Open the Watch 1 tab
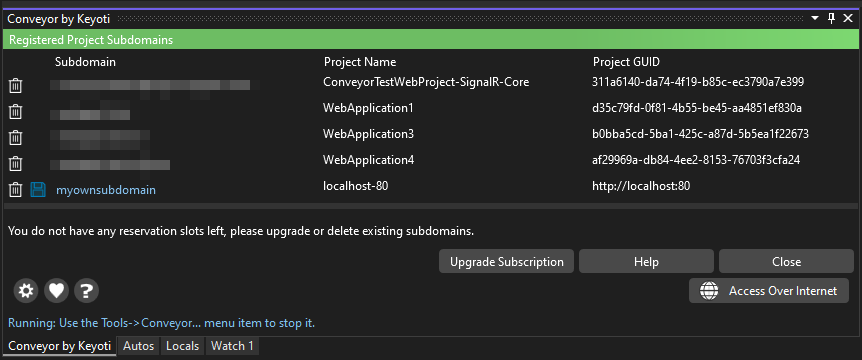The image size is (862, 360). click(232, 346)
